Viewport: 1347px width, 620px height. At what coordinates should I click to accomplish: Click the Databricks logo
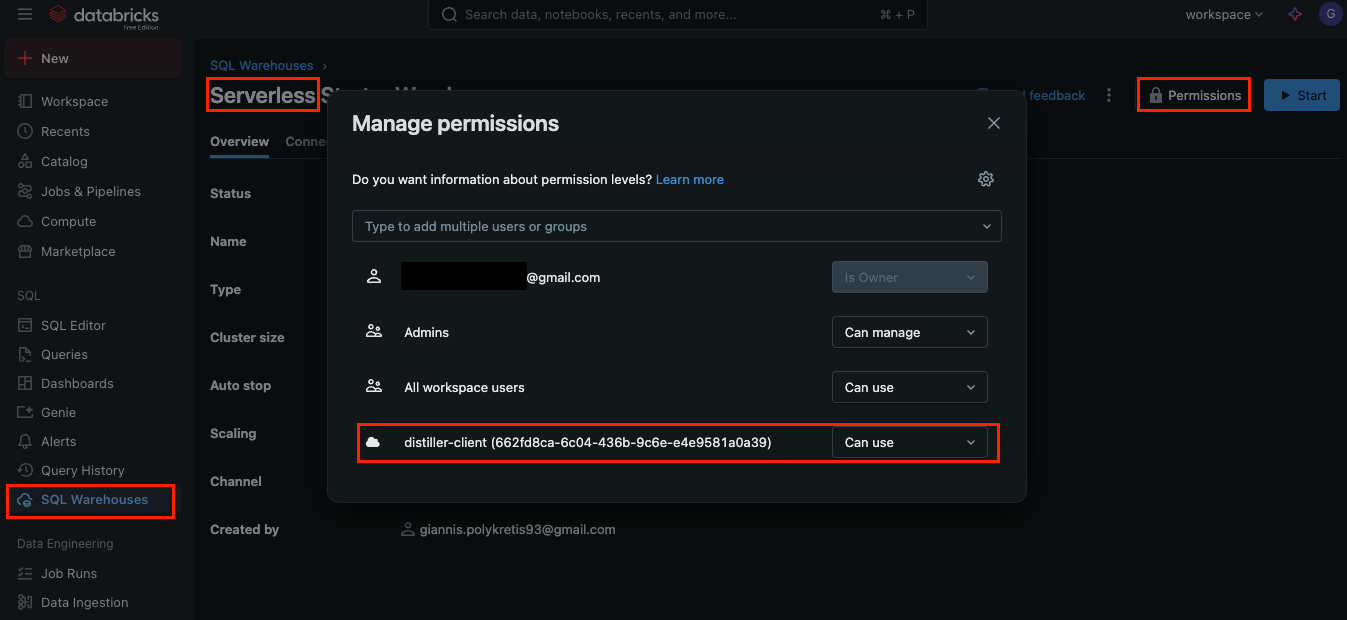click(x=103, y=15)
